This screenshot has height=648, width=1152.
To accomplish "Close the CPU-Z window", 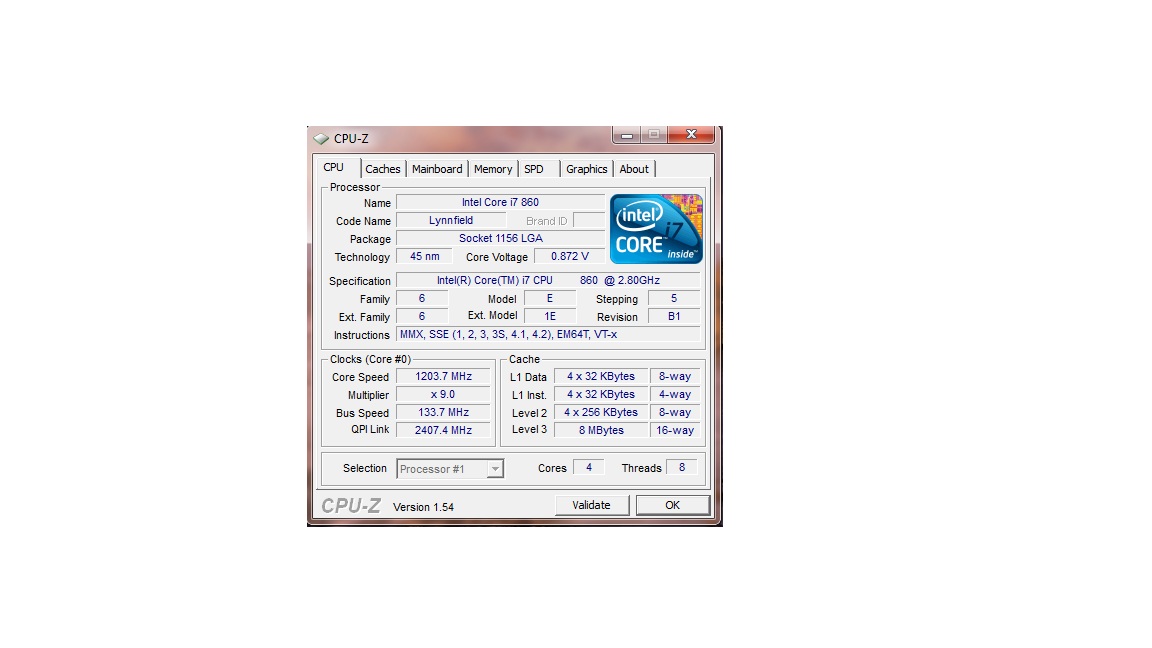I will tap(691, 134).
